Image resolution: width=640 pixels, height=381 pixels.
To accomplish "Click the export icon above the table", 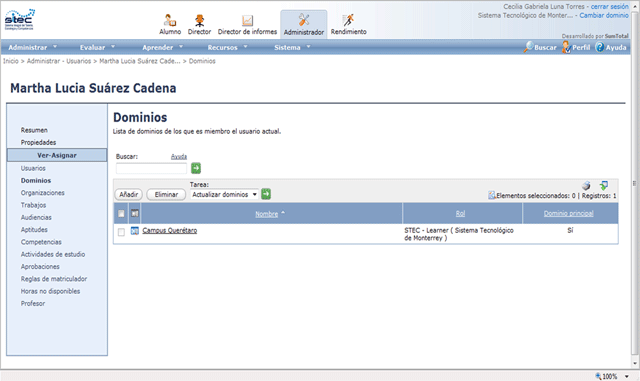I will (604, 185).
